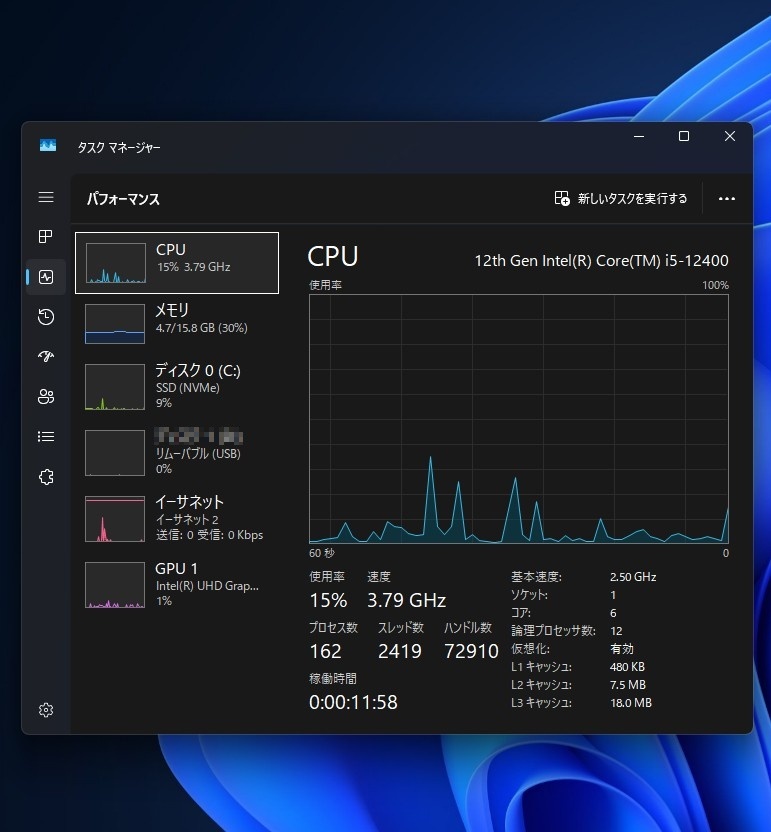Screen dimensions: 771x832
Task: Select the CPU performance item
Action: [177, 263]
